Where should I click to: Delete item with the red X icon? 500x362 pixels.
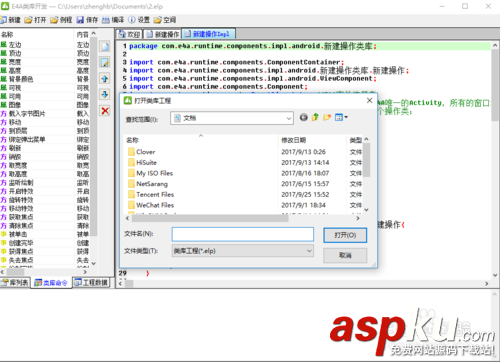tap(105, 111)
